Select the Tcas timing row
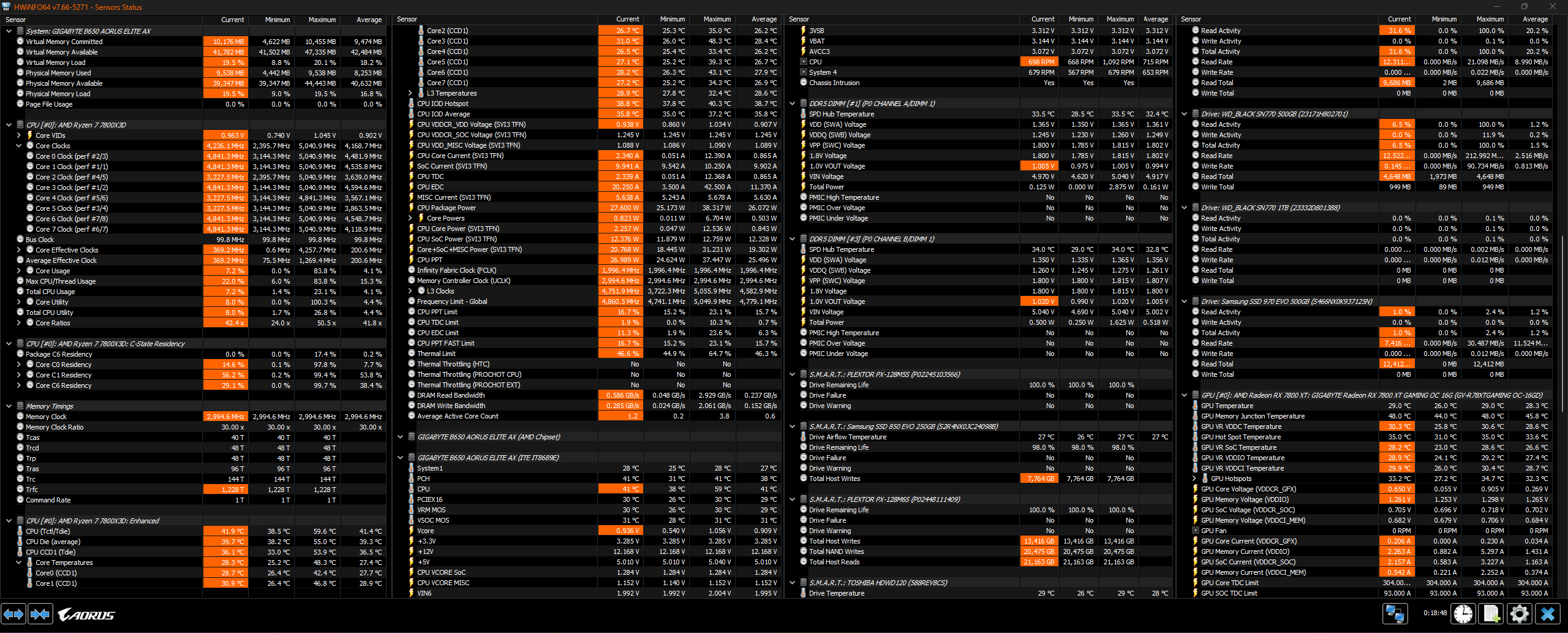 coord(194,438)
